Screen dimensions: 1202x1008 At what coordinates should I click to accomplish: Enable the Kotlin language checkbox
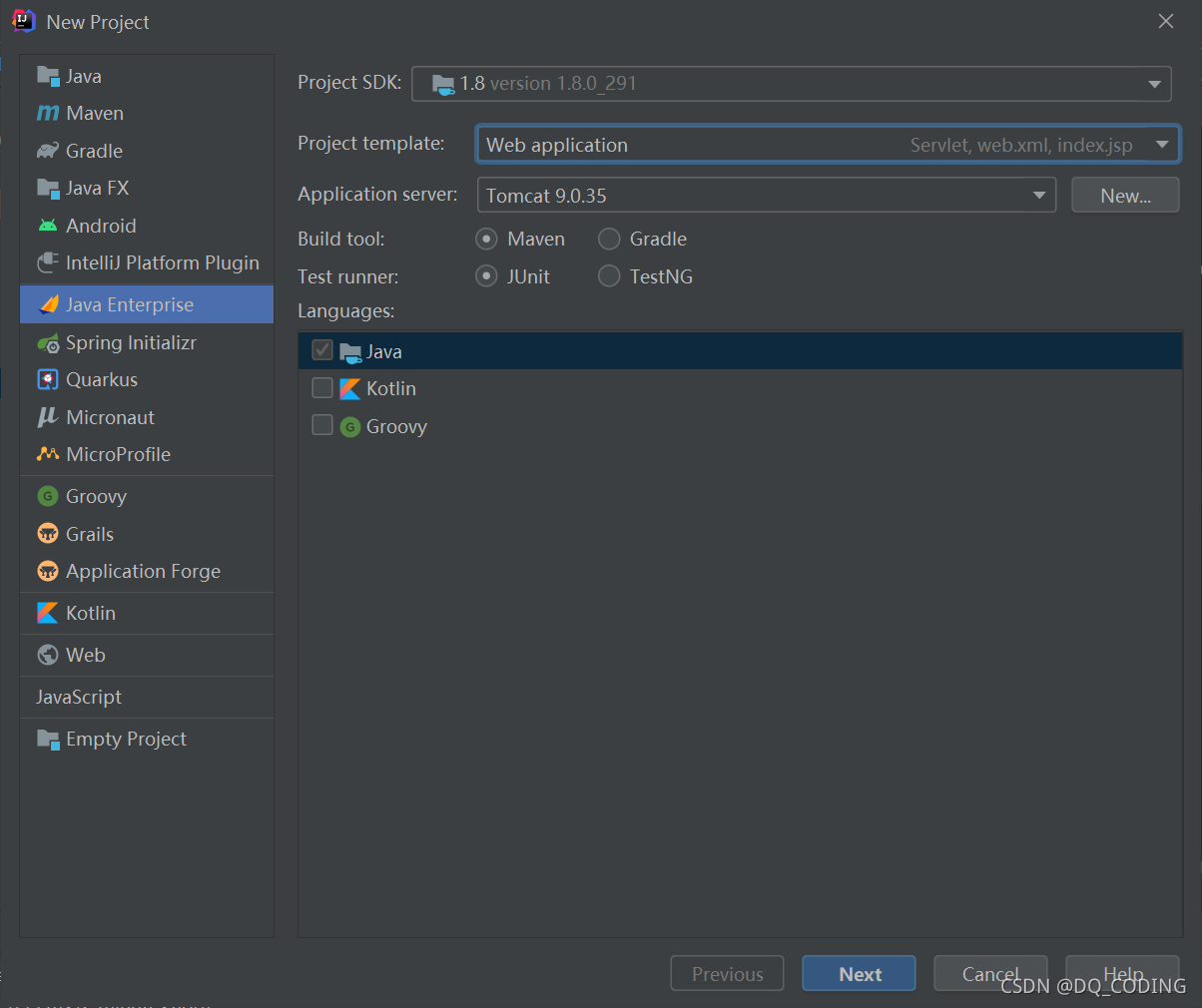(322, 387)
